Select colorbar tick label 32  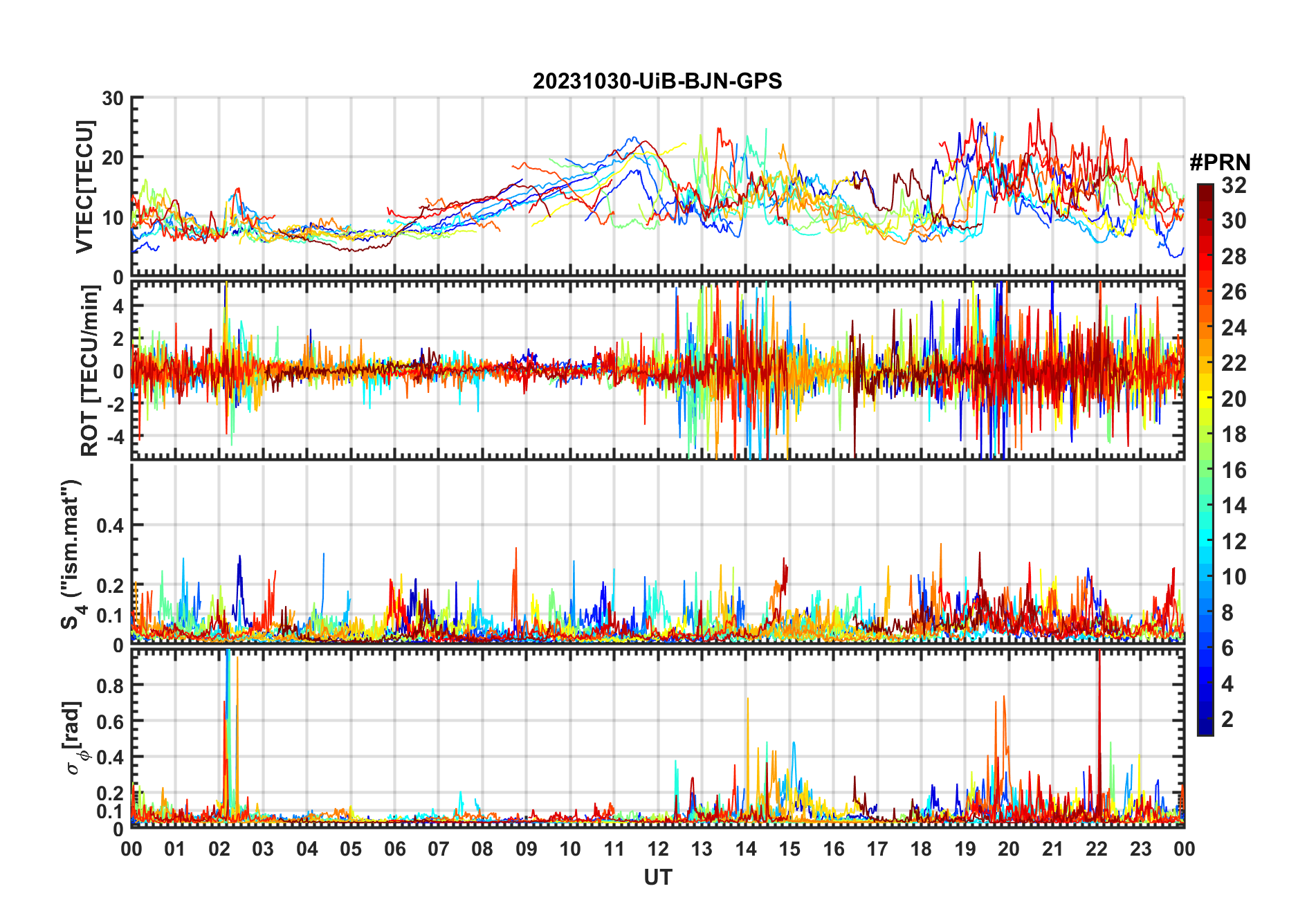(1234, 185)
